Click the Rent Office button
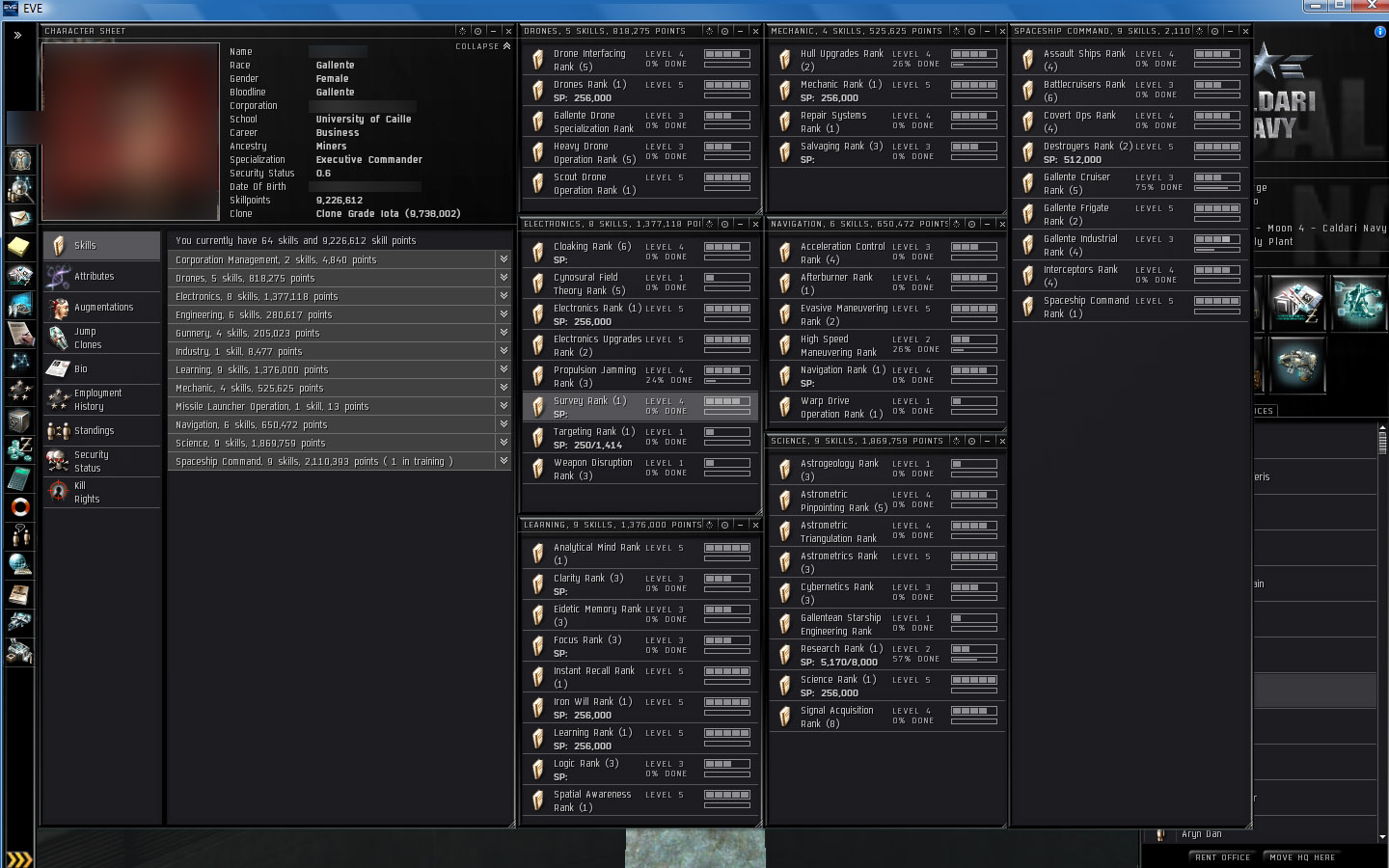This screenshot has width=1389, height=868. click(1222, 857)
